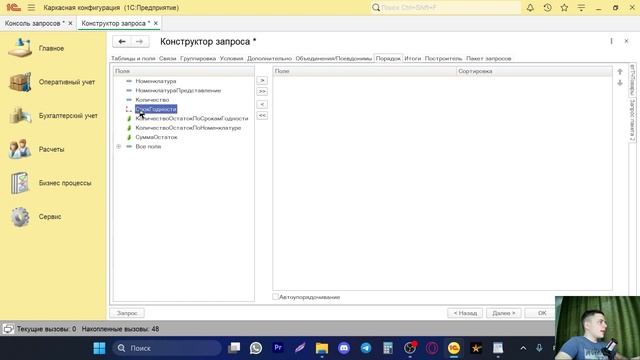Viewport: 640px width, 360px height.
Task: Open Telegram from the taskbar
Action: coord(366,348)
